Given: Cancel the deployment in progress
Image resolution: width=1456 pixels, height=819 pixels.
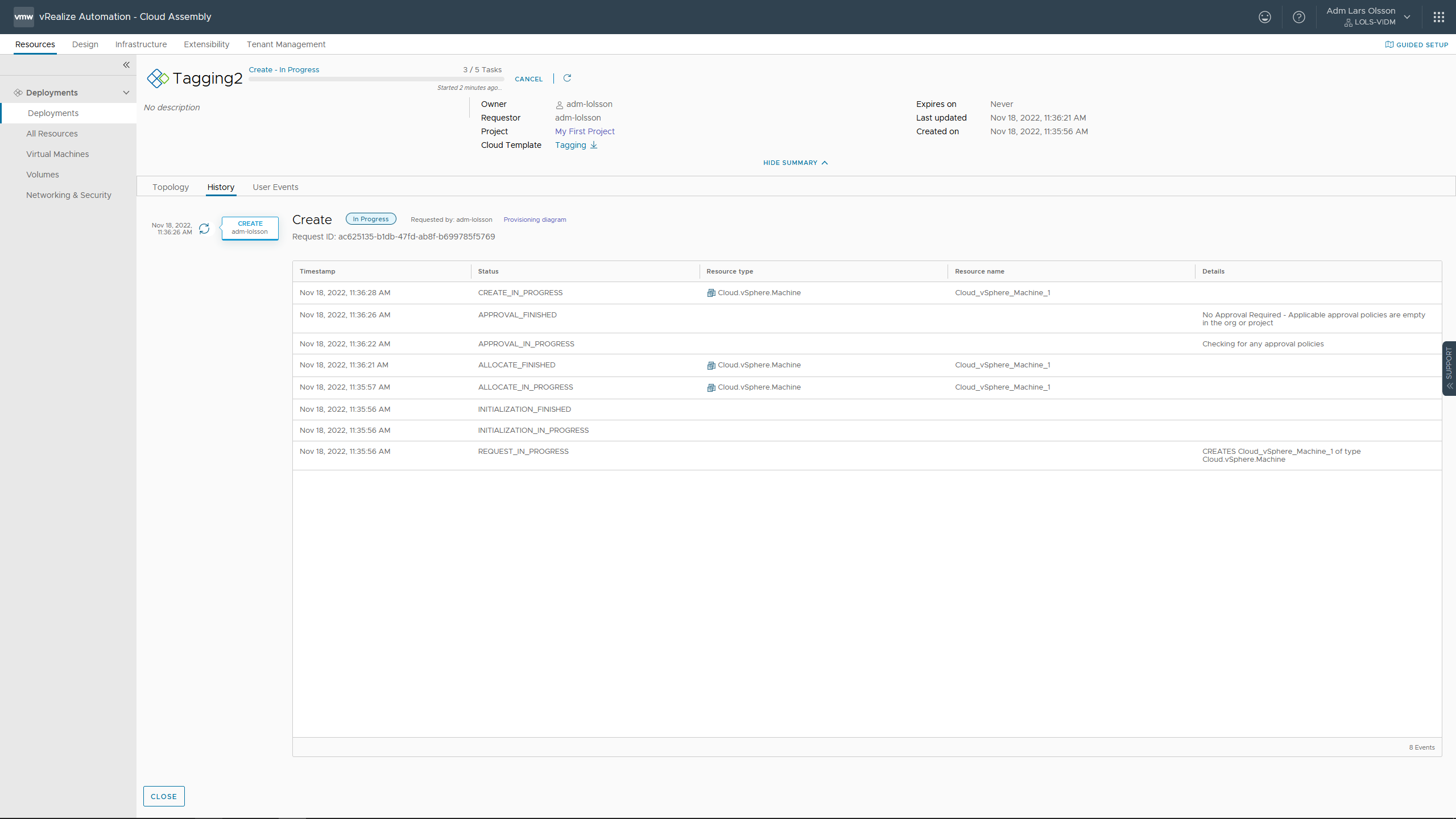Looking at the screenshot, I should pos(528,79).
